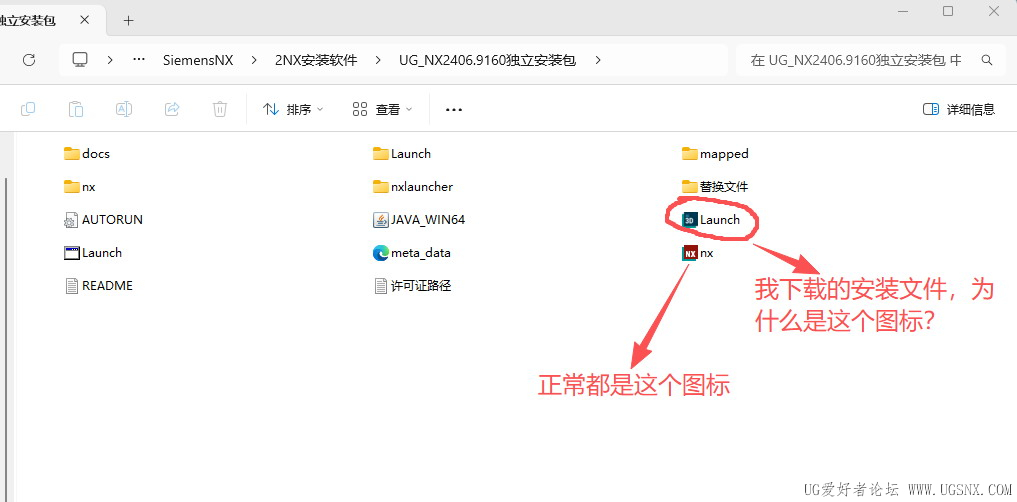Select the AUTORUN settings file icon
Viewport: 1017px width, 502px height.
click(71, 220)
